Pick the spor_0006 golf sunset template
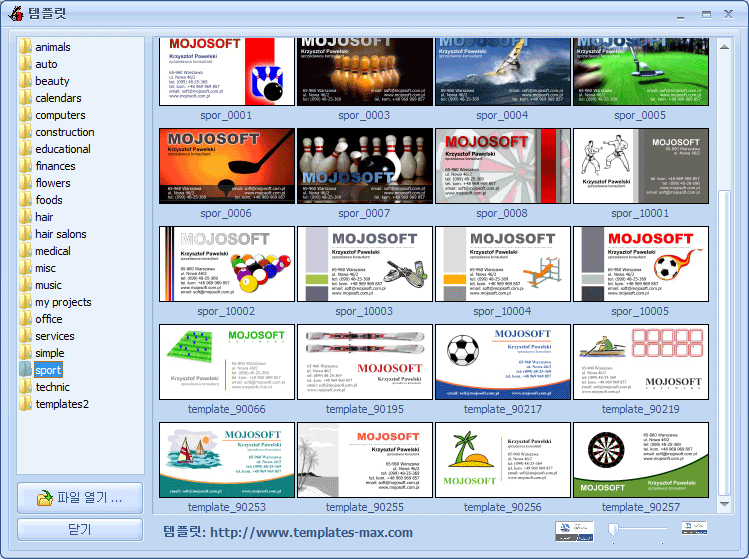Viewport: 749px width, 559px height. click(x=226, y=166)
